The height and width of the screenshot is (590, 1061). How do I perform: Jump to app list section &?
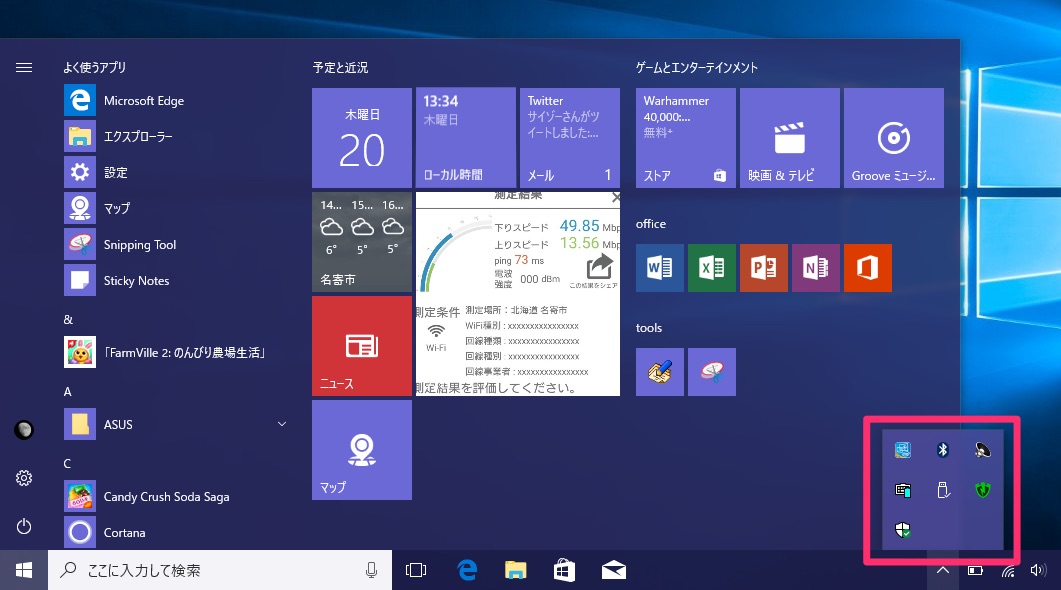click(68, 319)
